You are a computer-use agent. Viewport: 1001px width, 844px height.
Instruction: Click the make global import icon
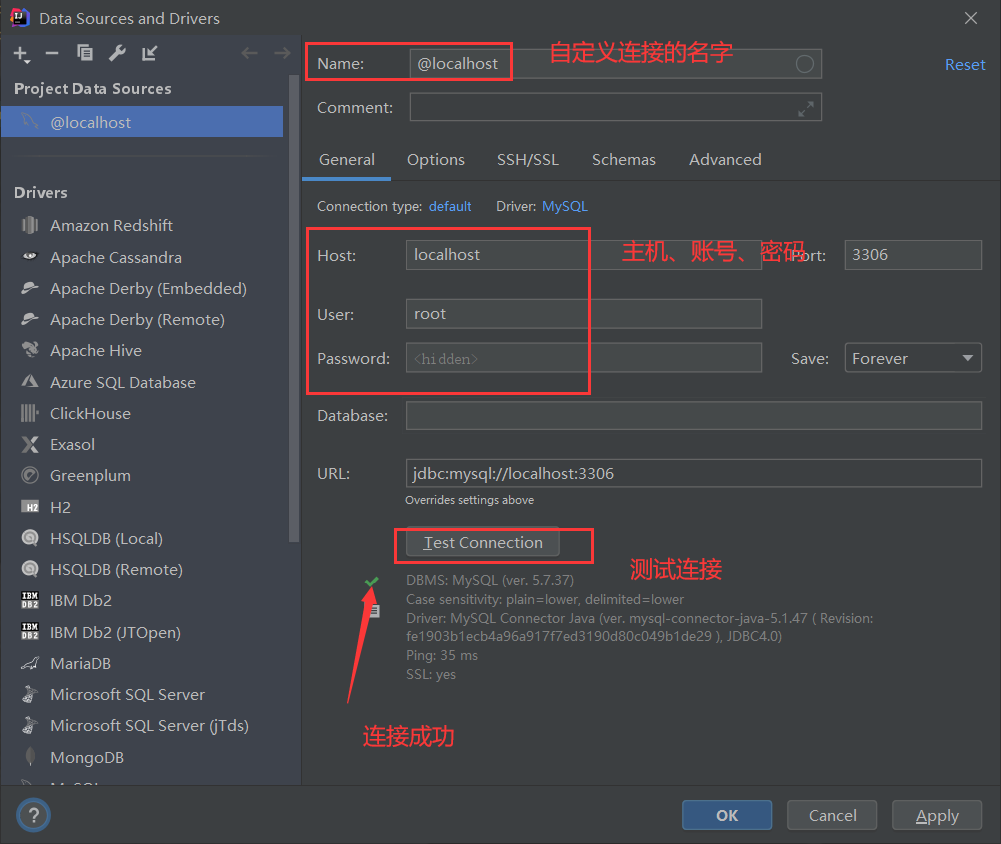coord(149,54)
